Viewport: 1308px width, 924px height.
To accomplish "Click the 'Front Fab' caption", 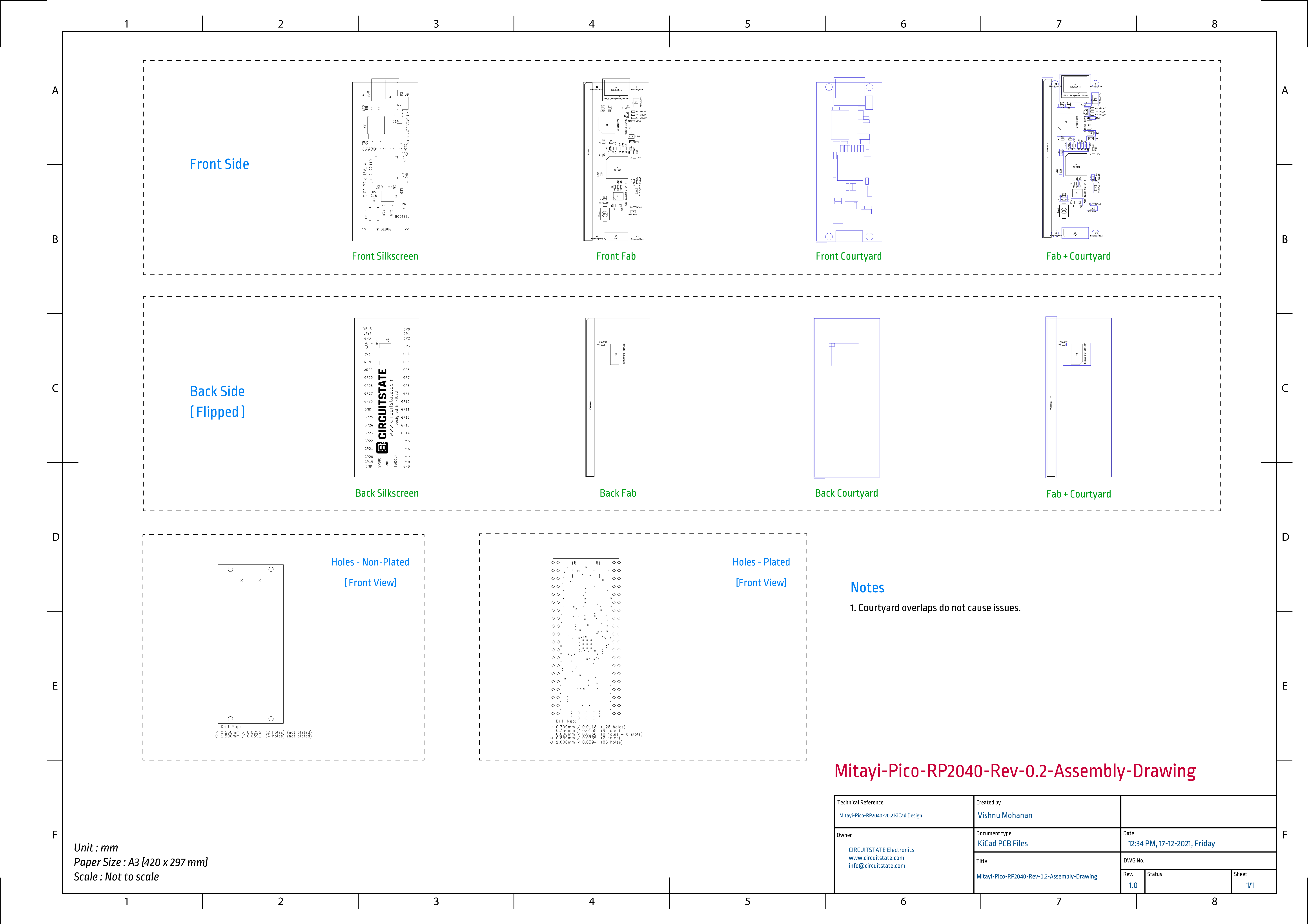I will [x=616, y=256].
